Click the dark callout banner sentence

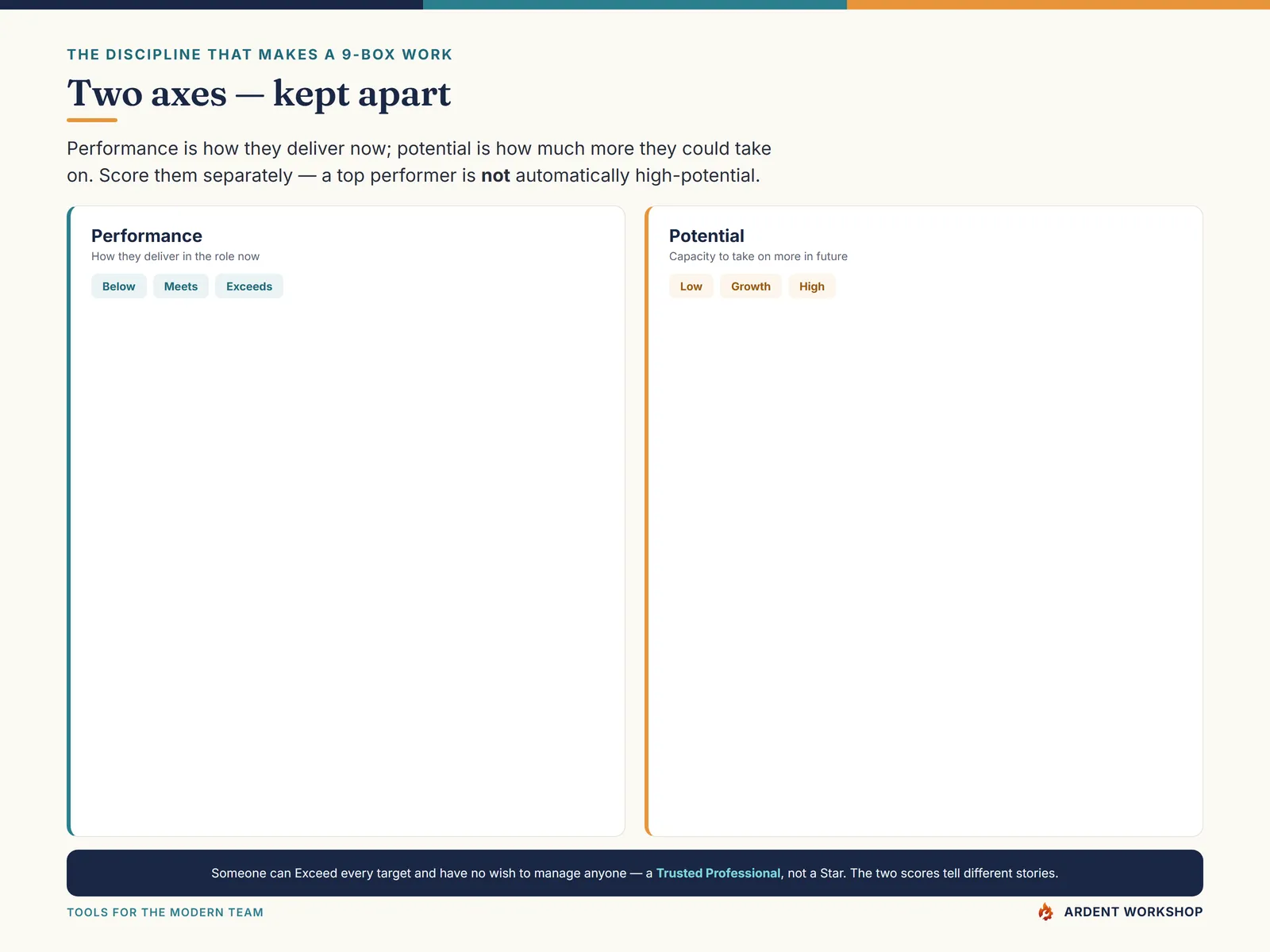pyautogui.click(x=635, y=873)
